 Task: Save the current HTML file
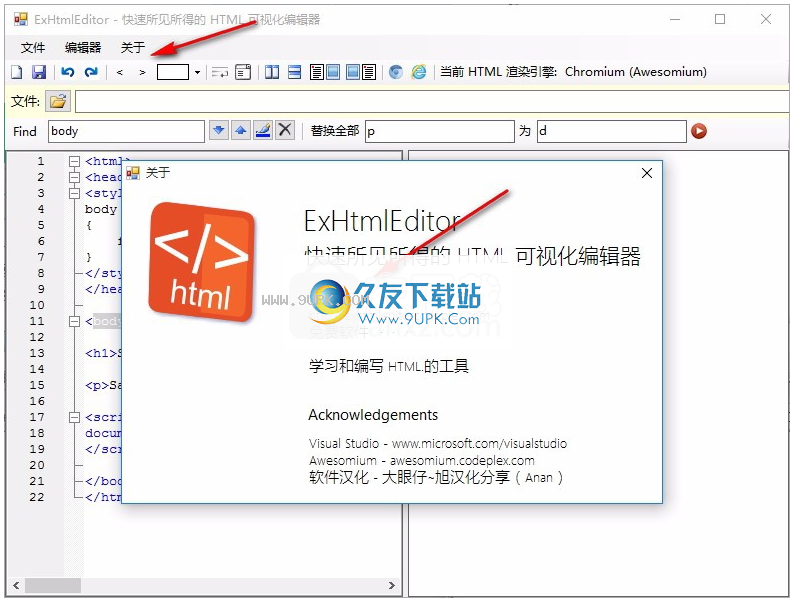click(x=39, y=72)
